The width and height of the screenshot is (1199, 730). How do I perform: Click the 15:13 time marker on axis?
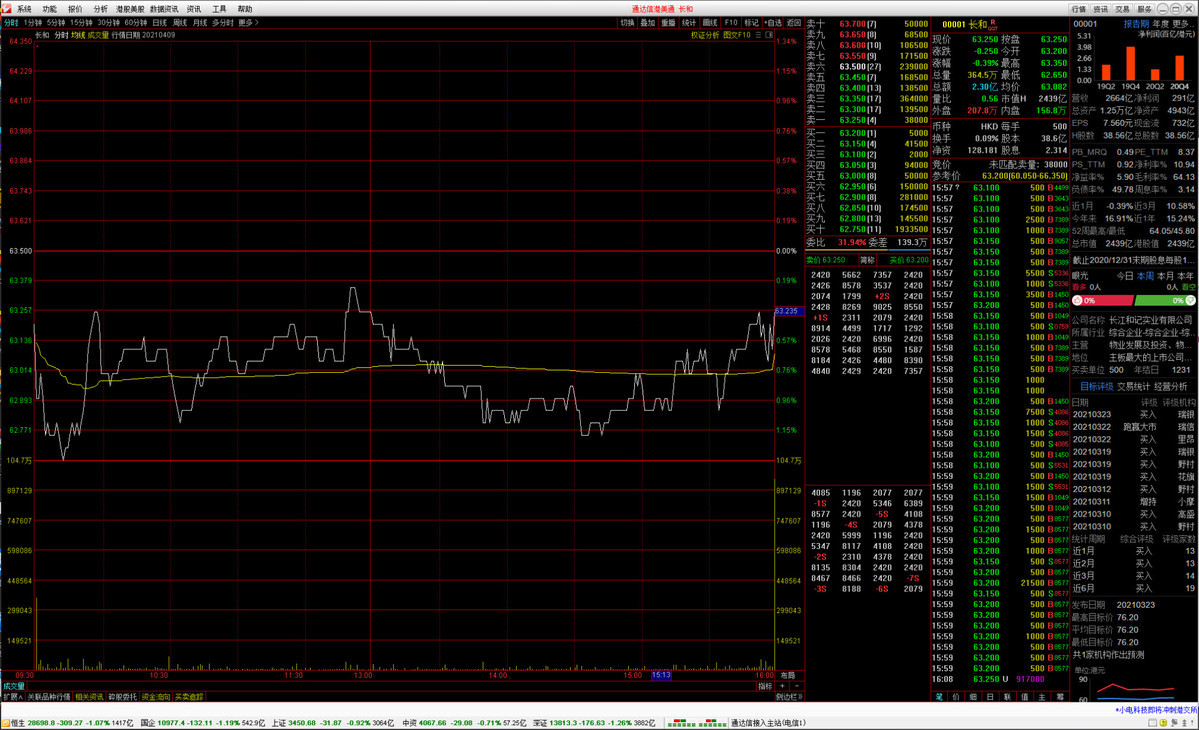pyautogui.click(x=661, y=676)
